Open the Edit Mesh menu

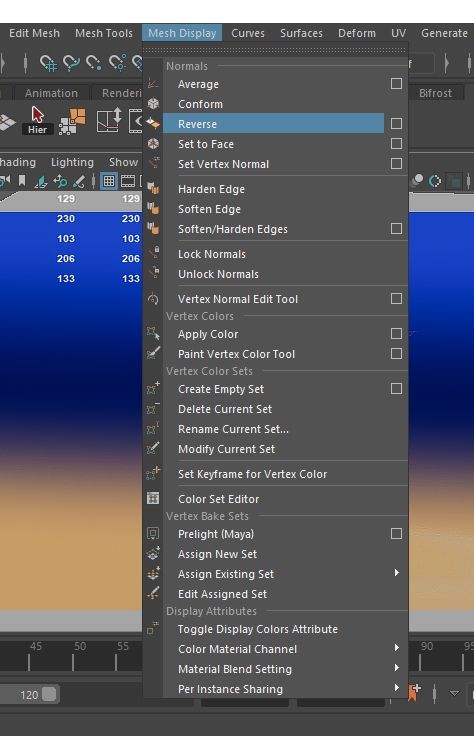pos(34,33)
